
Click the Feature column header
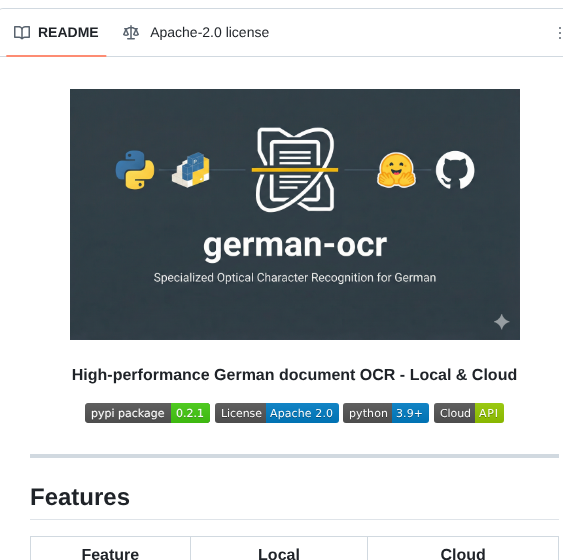110,554
